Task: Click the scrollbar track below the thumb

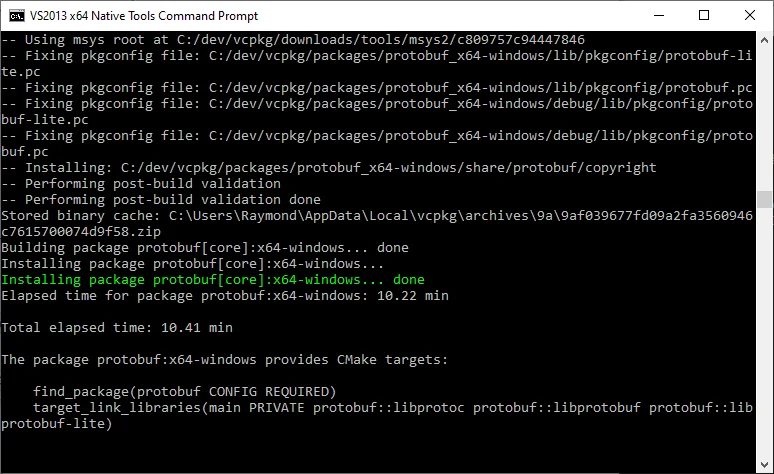Action: [764, 332]
